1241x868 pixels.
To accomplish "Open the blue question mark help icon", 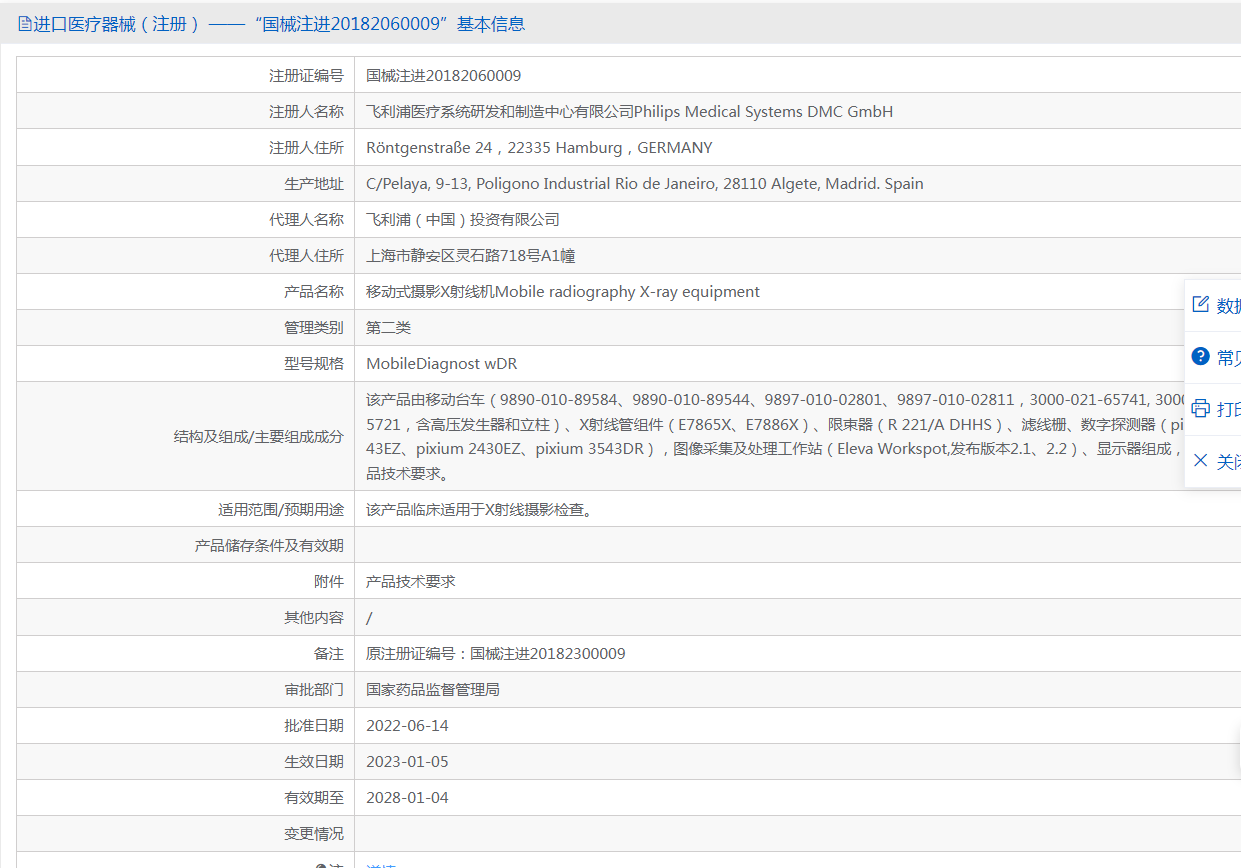I will click(x=1201, y=357).
